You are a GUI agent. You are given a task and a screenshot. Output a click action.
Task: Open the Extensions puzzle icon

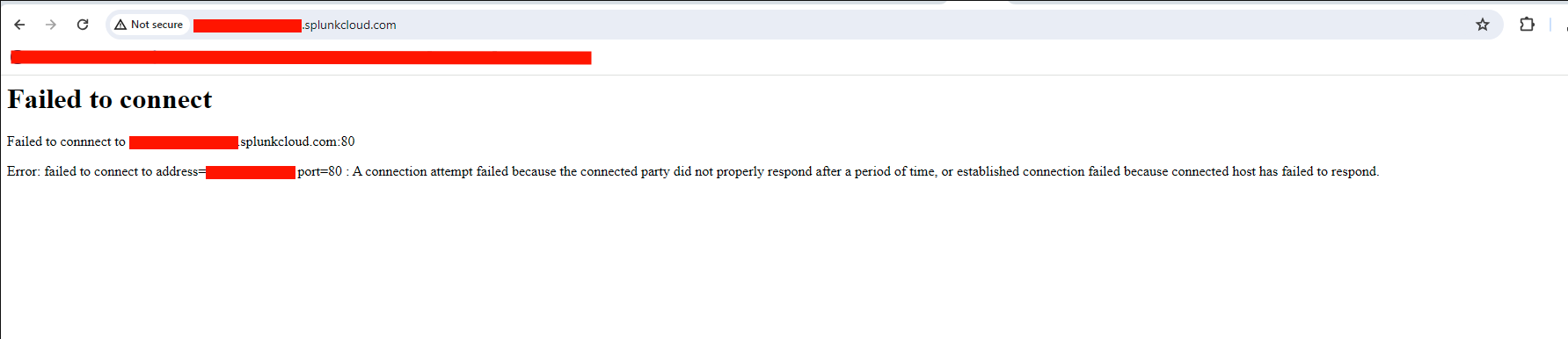point(1527,25)
